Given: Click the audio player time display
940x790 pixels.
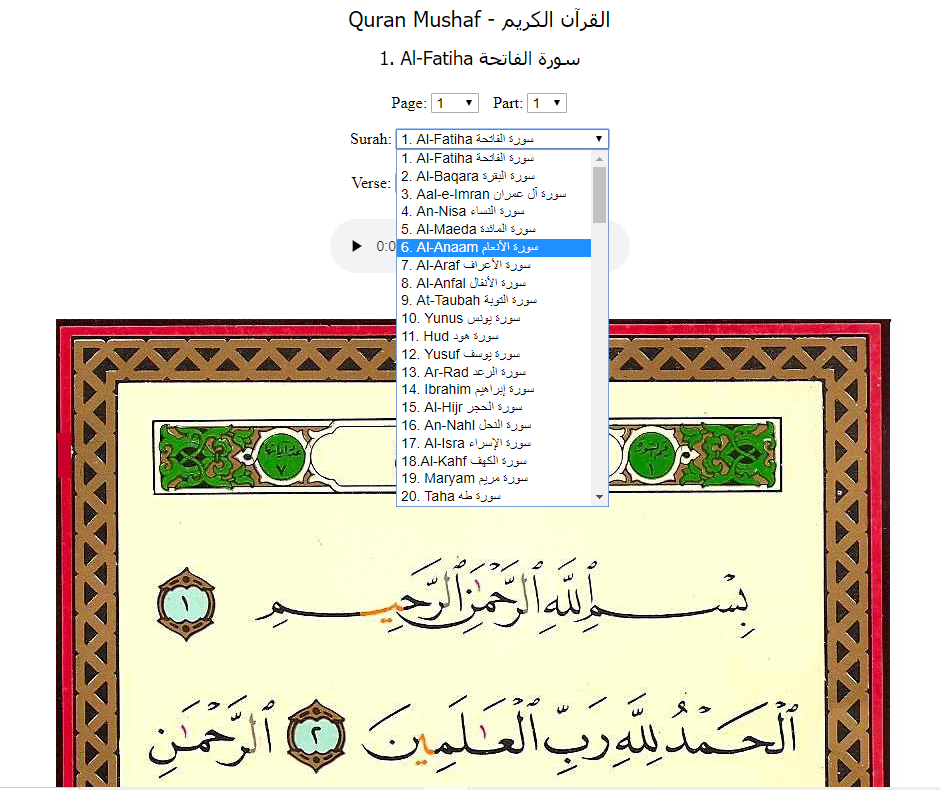Looking at the screenshot, I should click(x=385, y=246).
